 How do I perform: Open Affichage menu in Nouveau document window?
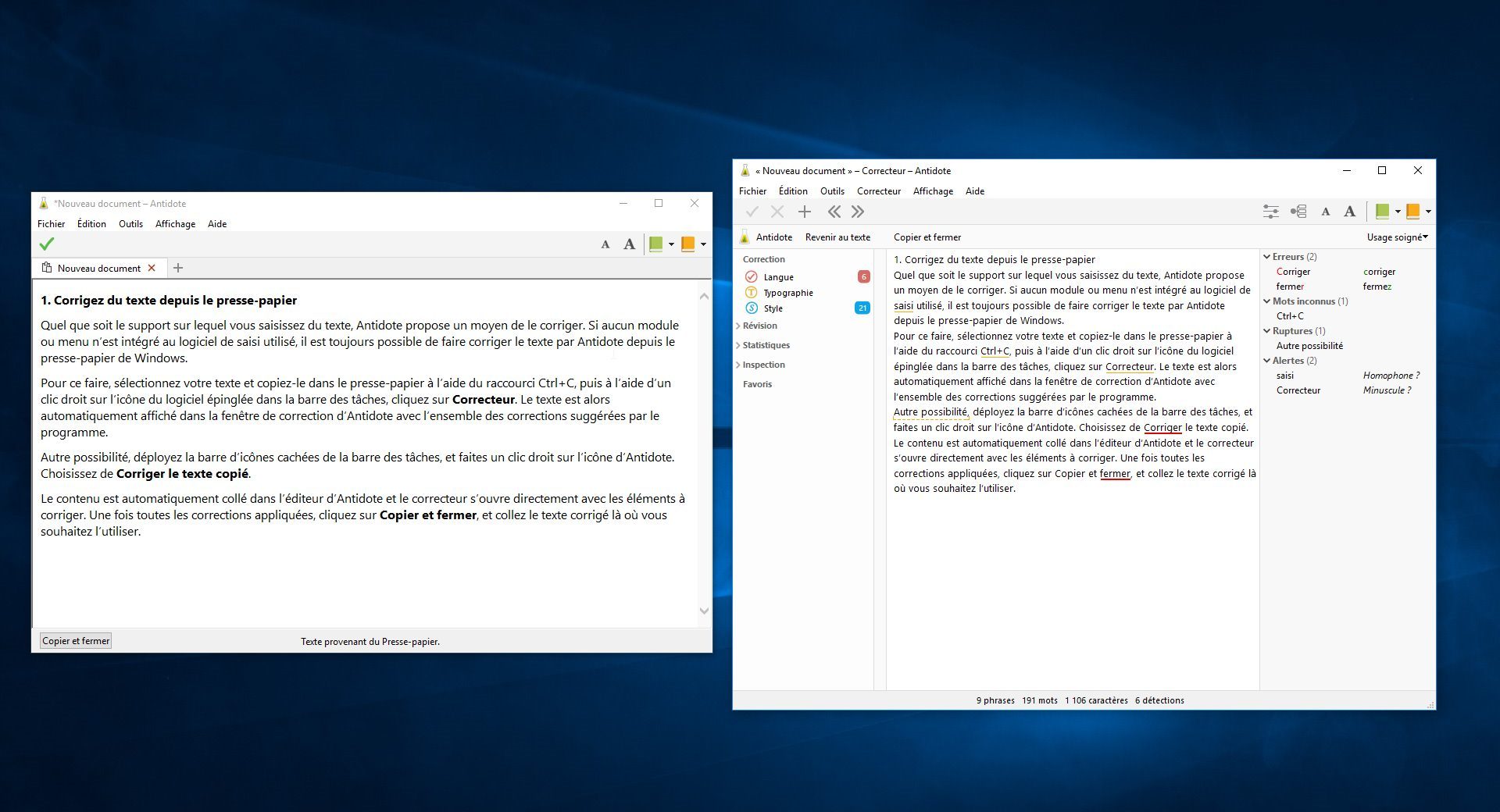[x=175, y=224]
